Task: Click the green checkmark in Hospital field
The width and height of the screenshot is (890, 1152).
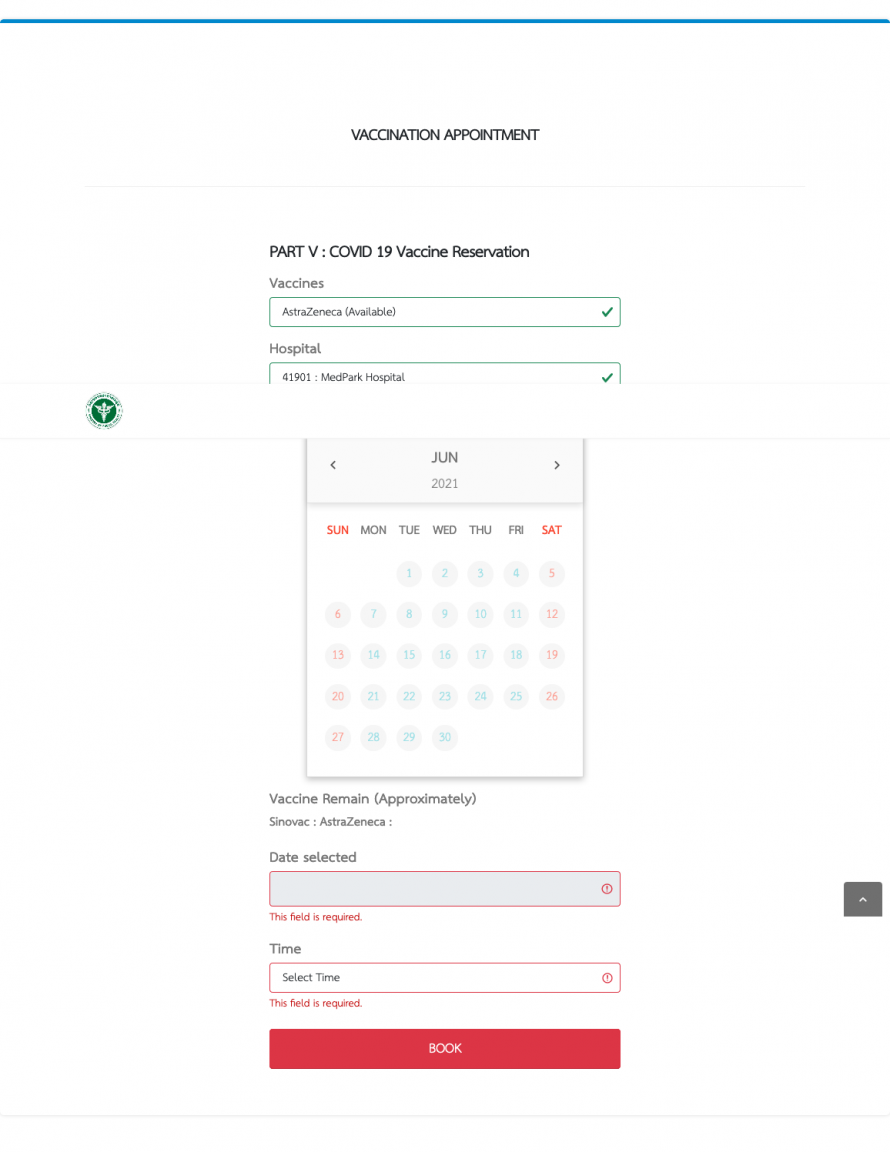Action: 607,378
